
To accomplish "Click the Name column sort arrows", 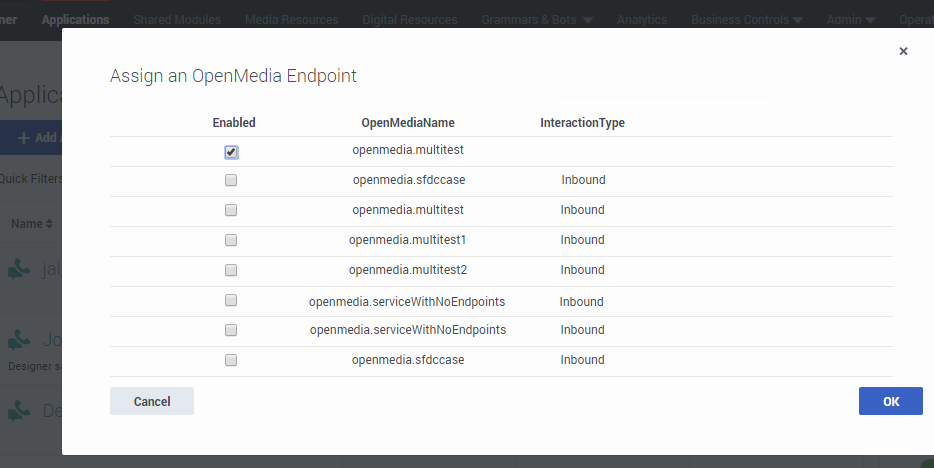I will tap(48, 224).
